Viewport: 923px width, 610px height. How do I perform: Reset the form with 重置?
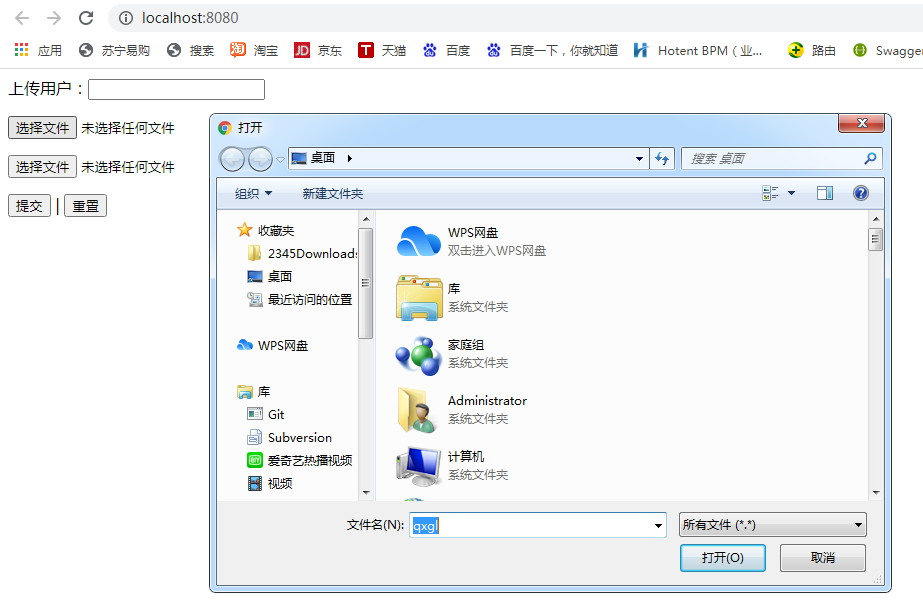85,206
